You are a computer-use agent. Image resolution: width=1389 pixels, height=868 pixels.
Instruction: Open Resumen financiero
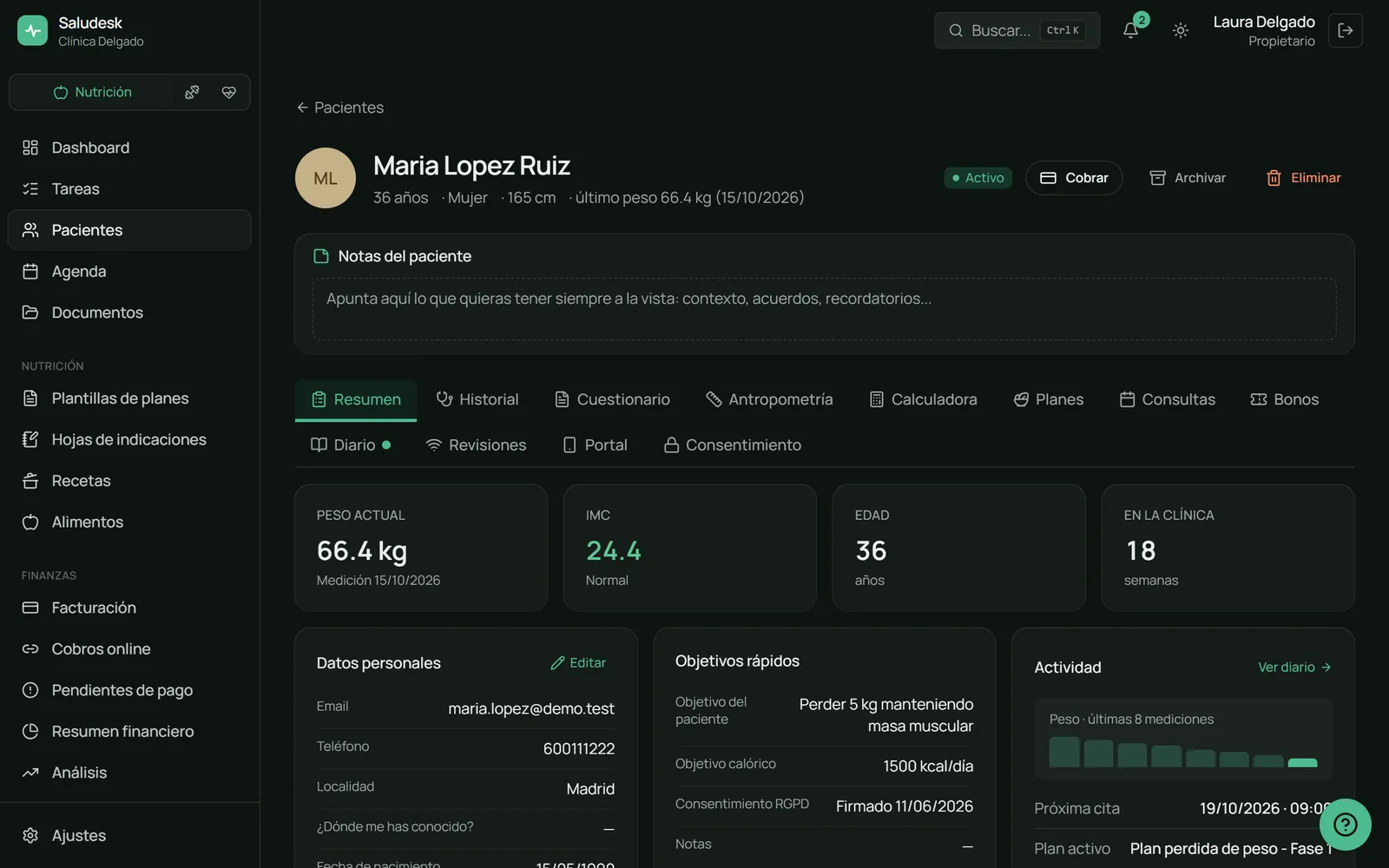pos(129,731)
